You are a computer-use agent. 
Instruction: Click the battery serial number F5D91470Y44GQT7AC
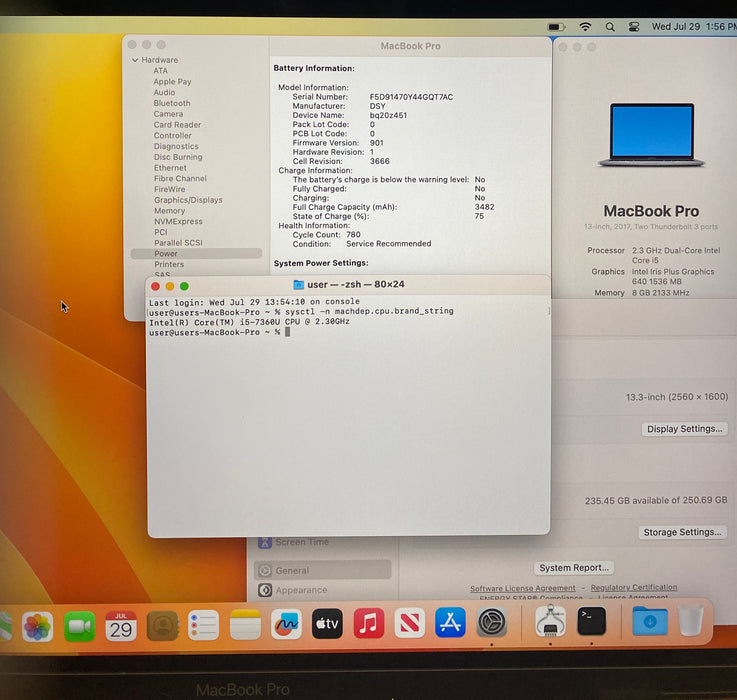[411, 97]
